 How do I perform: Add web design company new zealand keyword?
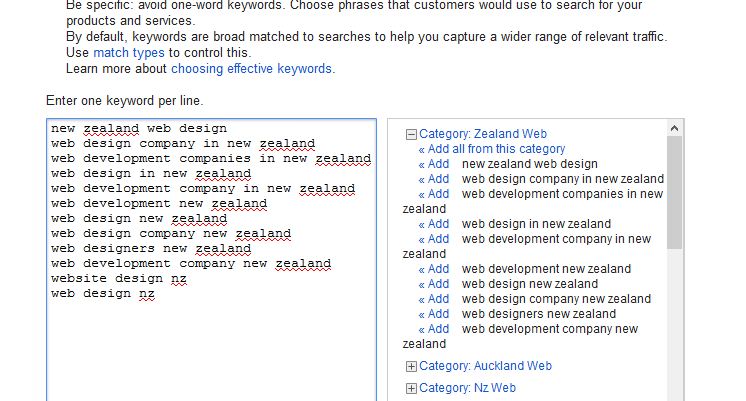[x=434, y=299]
